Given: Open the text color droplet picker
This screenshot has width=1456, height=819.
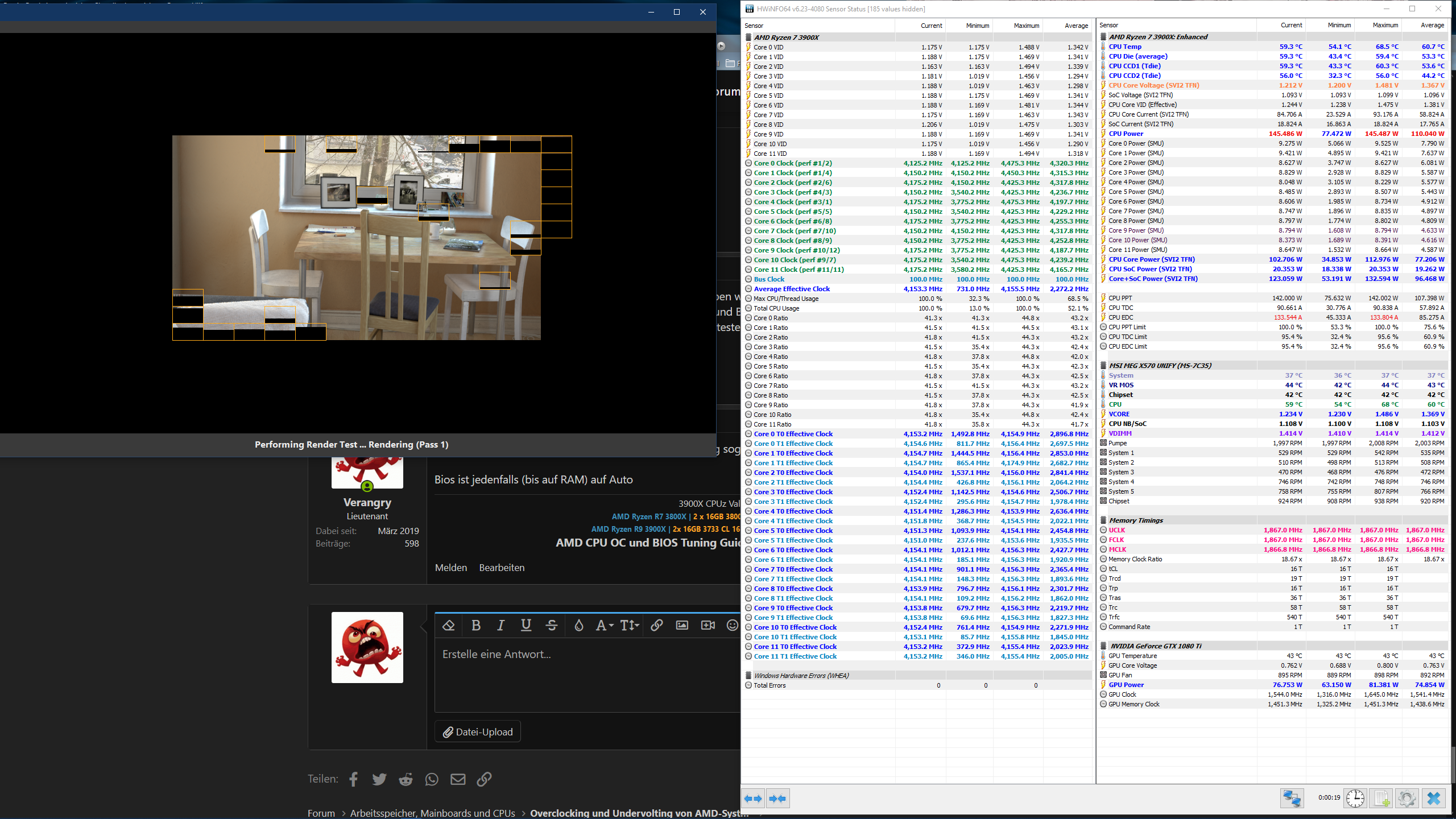Looking at the screenshot, I should [579, 626].
